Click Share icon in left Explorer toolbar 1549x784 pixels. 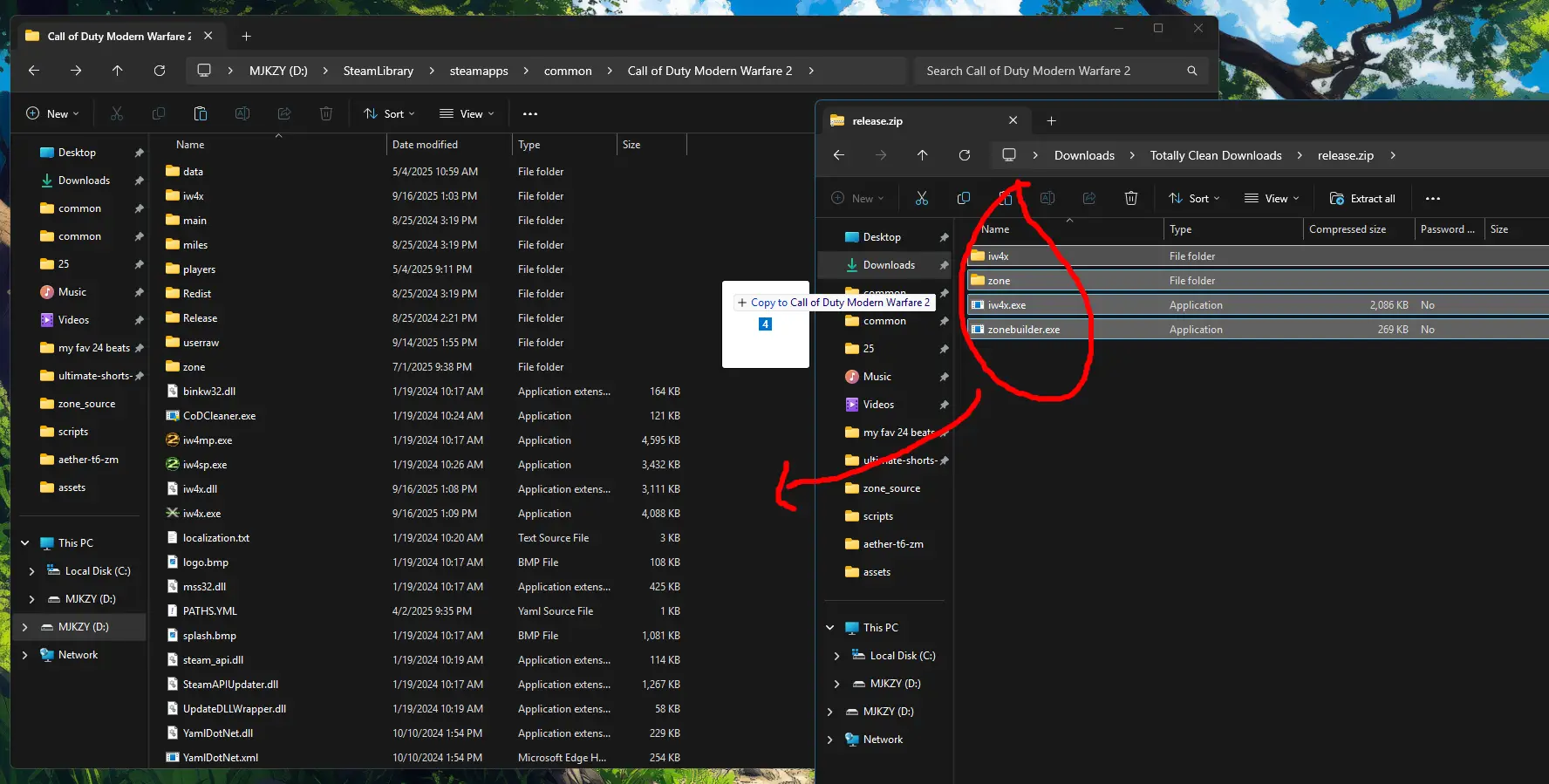coord(284,113)
